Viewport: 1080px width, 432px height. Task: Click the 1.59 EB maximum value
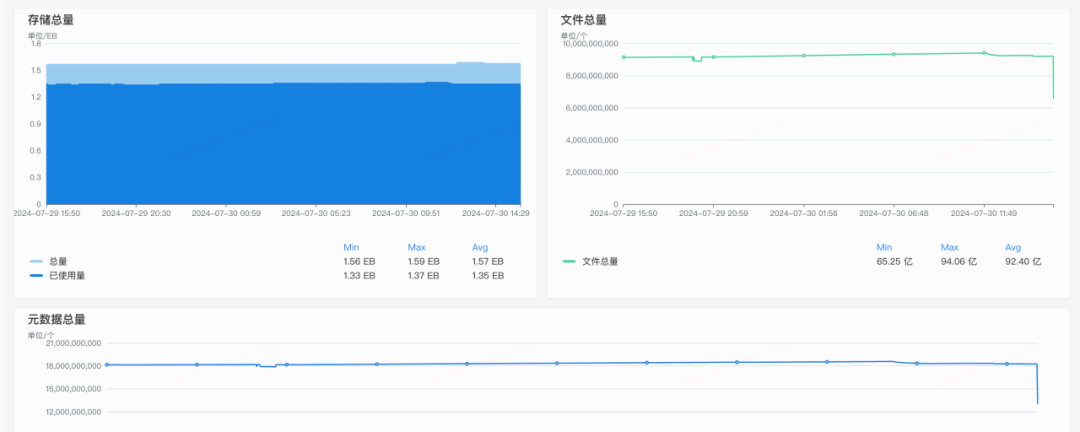pyautogui.click(x=423, y=262)
